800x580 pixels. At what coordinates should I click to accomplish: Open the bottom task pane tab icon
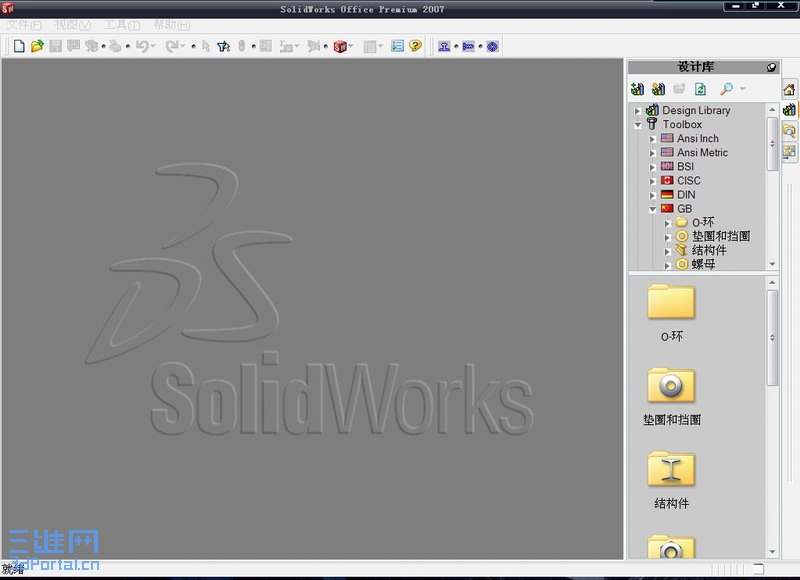[789, 152]
